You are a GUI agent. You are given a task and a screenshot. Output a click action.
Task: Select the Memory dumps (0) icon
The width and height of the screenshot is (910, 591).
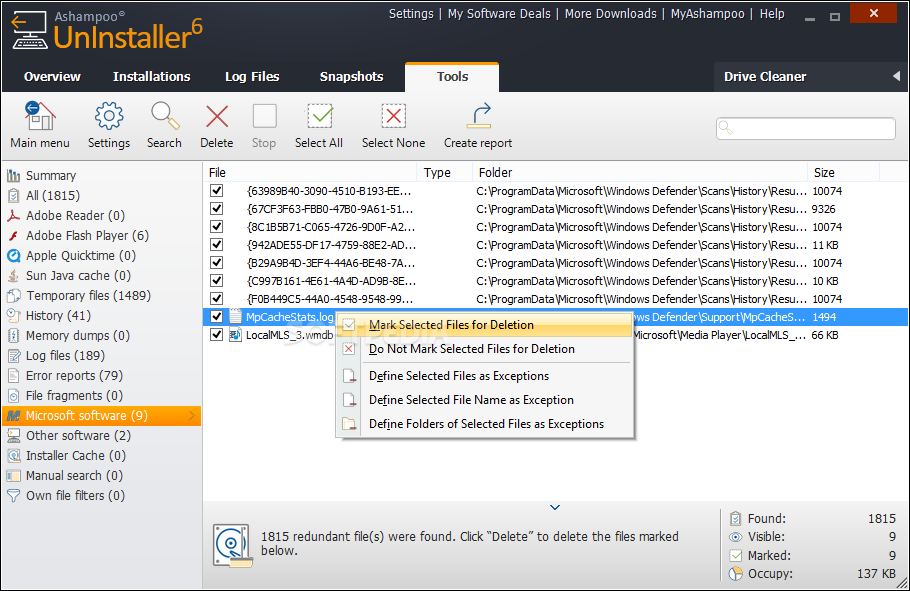[13, 336]
